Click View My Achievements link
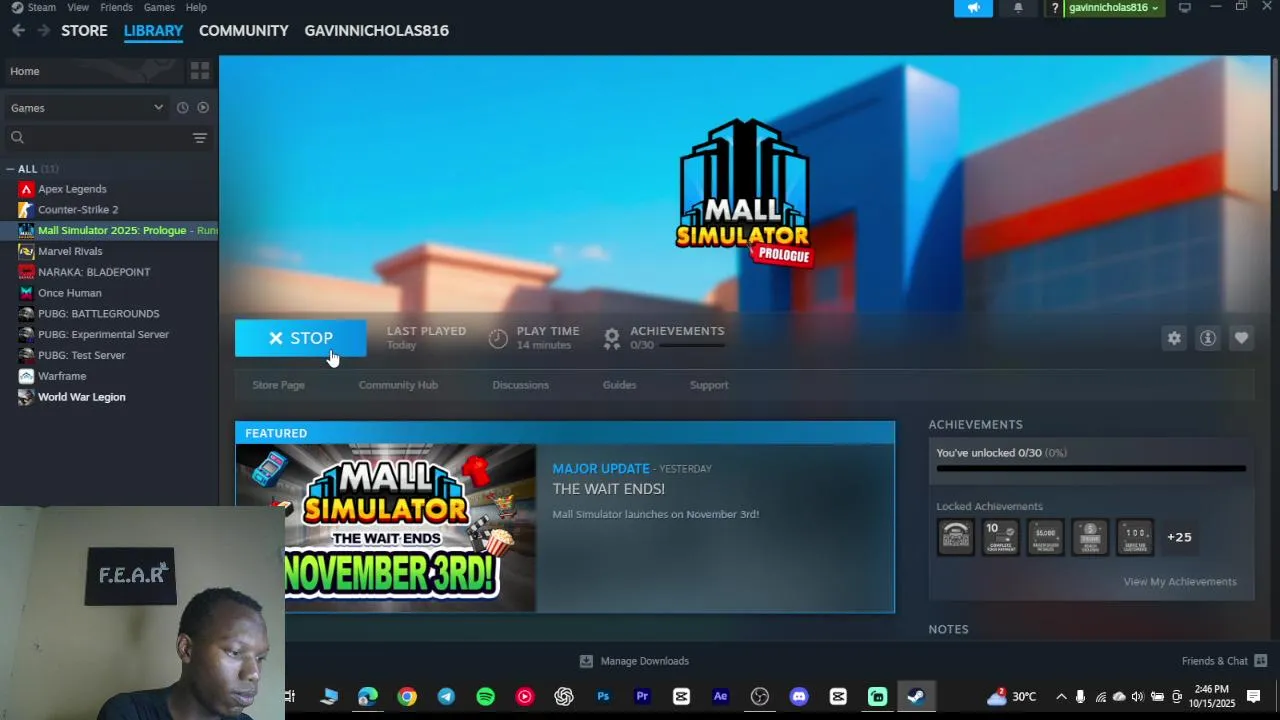Screen dimensions: 1280x720 click(x=1179, y=582)
